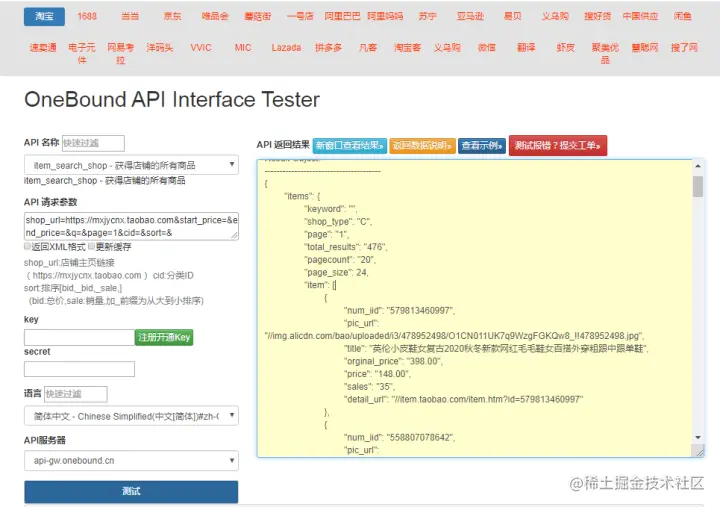Viewport: 720px width, 507px height.
Task: Click the detail_url item.taobao.com line
Action: click(463, 400)
